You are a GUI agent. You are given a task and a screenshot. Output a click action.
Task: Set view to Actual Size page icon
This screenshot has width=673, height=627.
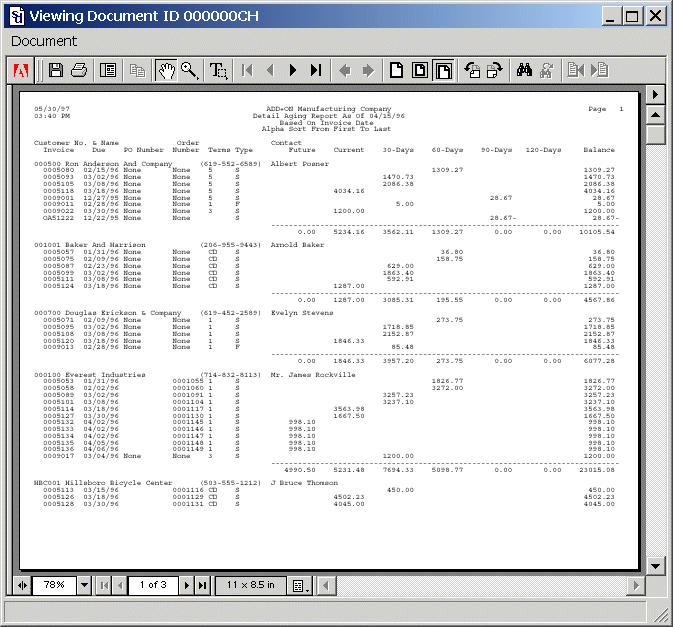(x=397, y=70)
